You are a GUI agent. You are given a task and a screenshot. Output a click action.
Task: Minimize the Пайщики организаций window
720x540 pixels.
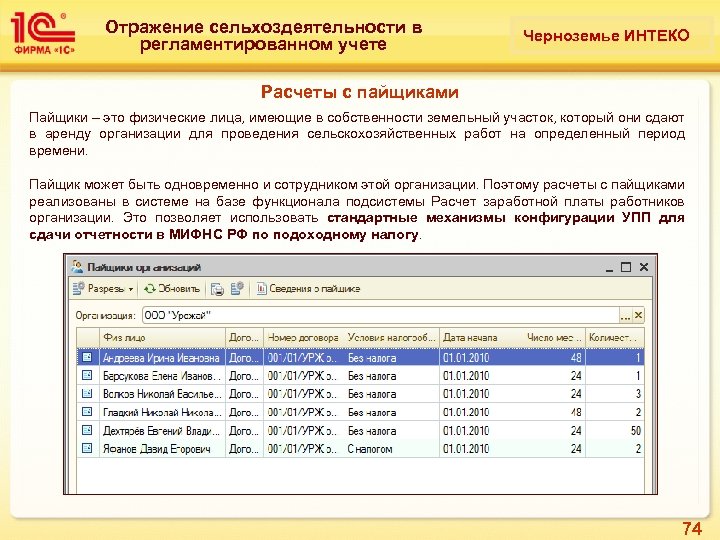point(609,268)
